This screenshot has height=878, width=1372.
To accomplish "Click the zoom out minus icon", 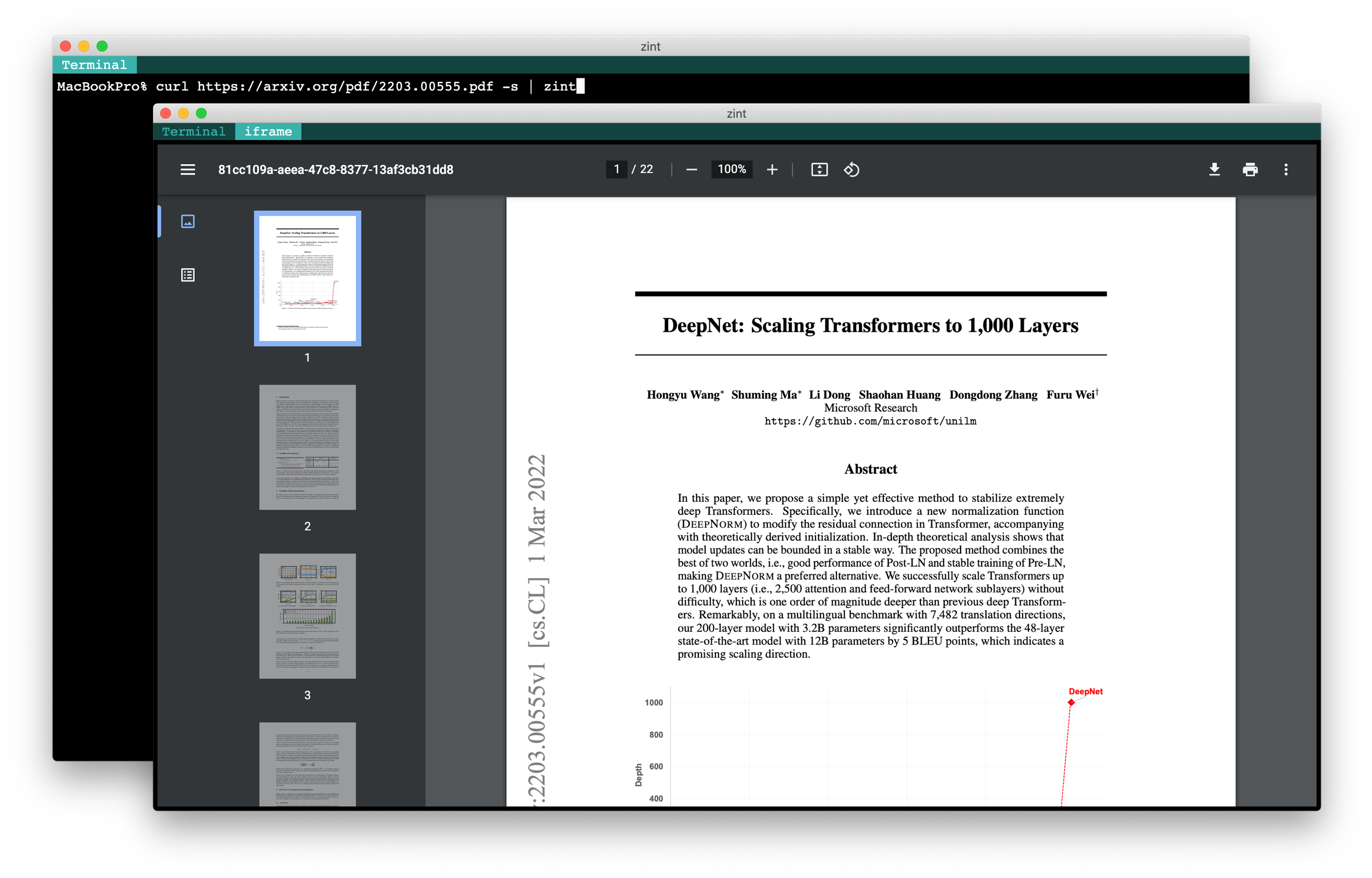I will click(x=691, y=169).
